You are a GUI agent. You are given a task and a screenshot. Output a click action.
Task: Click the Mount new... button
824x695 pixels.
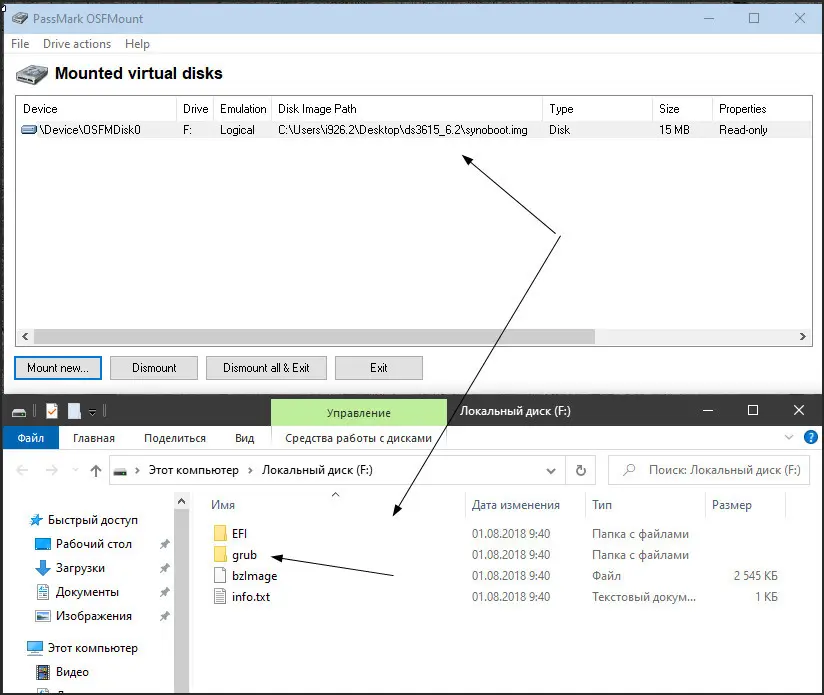[x=58, y=368]
